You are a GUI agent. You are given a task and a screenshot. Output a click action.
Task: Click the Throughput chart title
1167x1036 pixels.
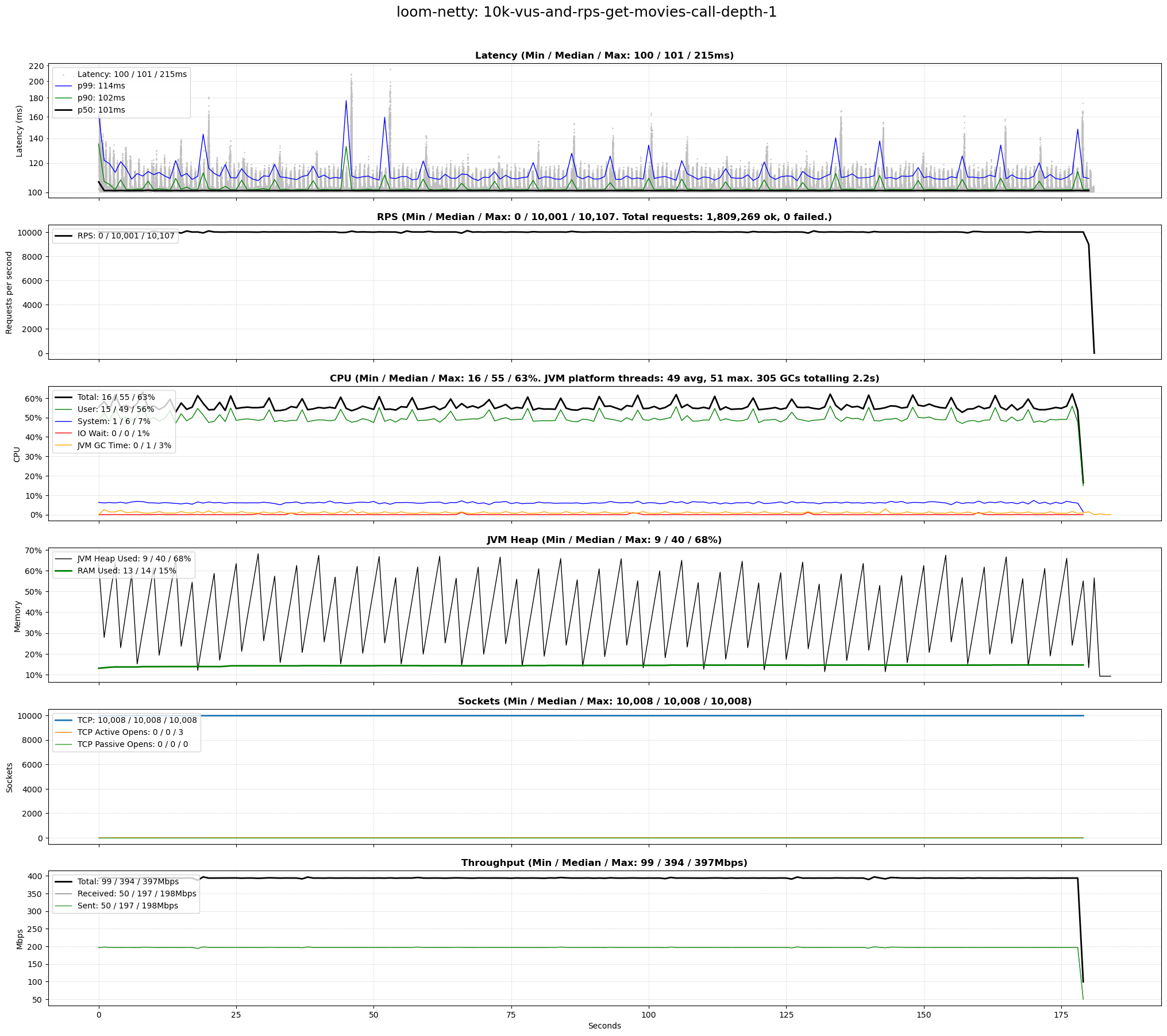point(604,863)
